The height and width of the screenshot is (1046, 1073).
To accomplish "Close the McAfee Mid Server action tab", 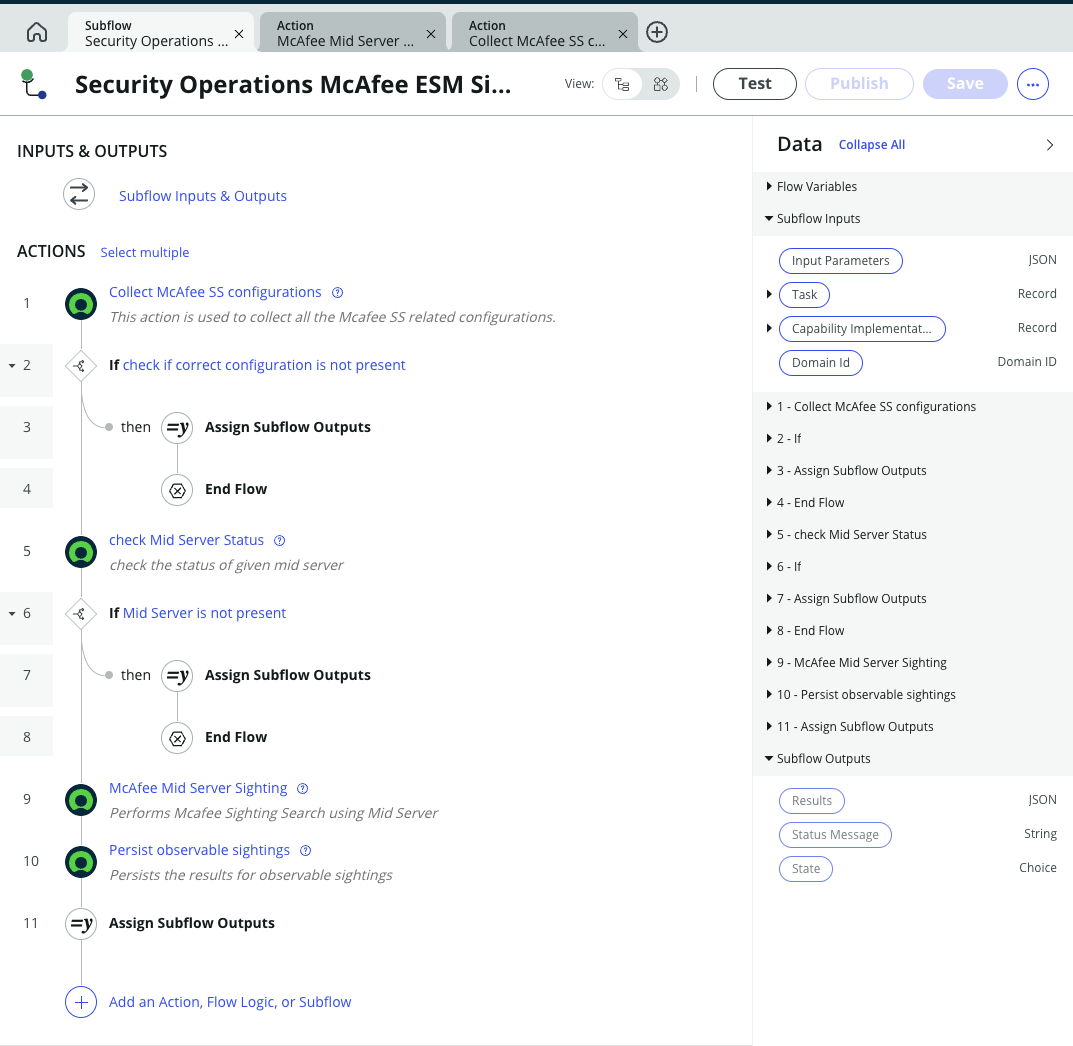I will coord(430,34).
